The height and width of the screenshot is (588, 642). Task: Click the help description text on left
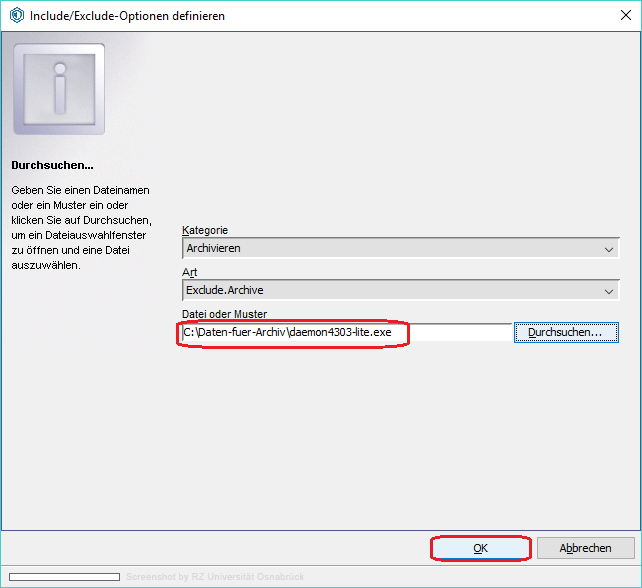tap(80, 227)
